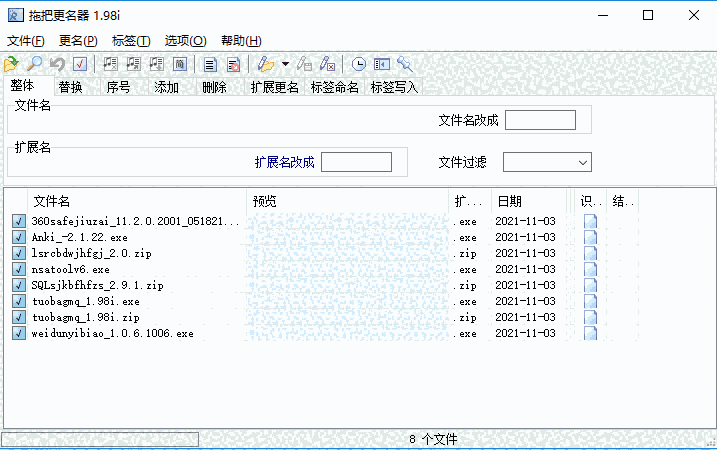Click the 扩展名改成 input field
717x450 pixels.
[356, 162]
